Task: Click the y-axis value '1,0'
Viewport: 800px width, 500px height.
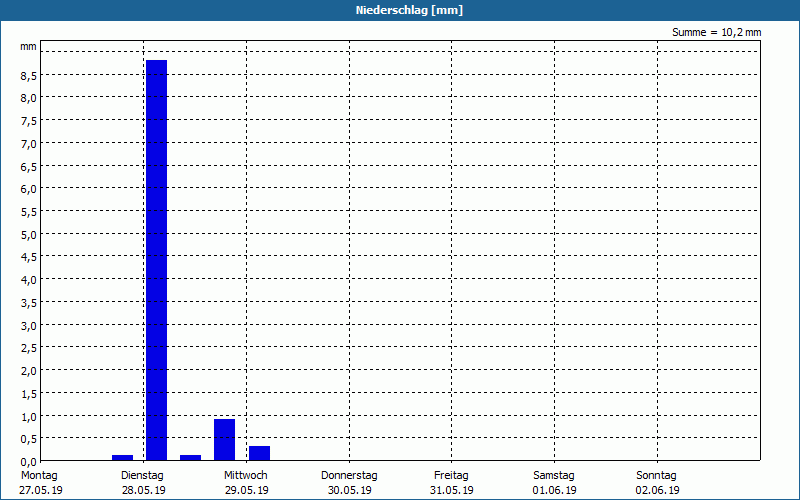Action: pos(29,416)
